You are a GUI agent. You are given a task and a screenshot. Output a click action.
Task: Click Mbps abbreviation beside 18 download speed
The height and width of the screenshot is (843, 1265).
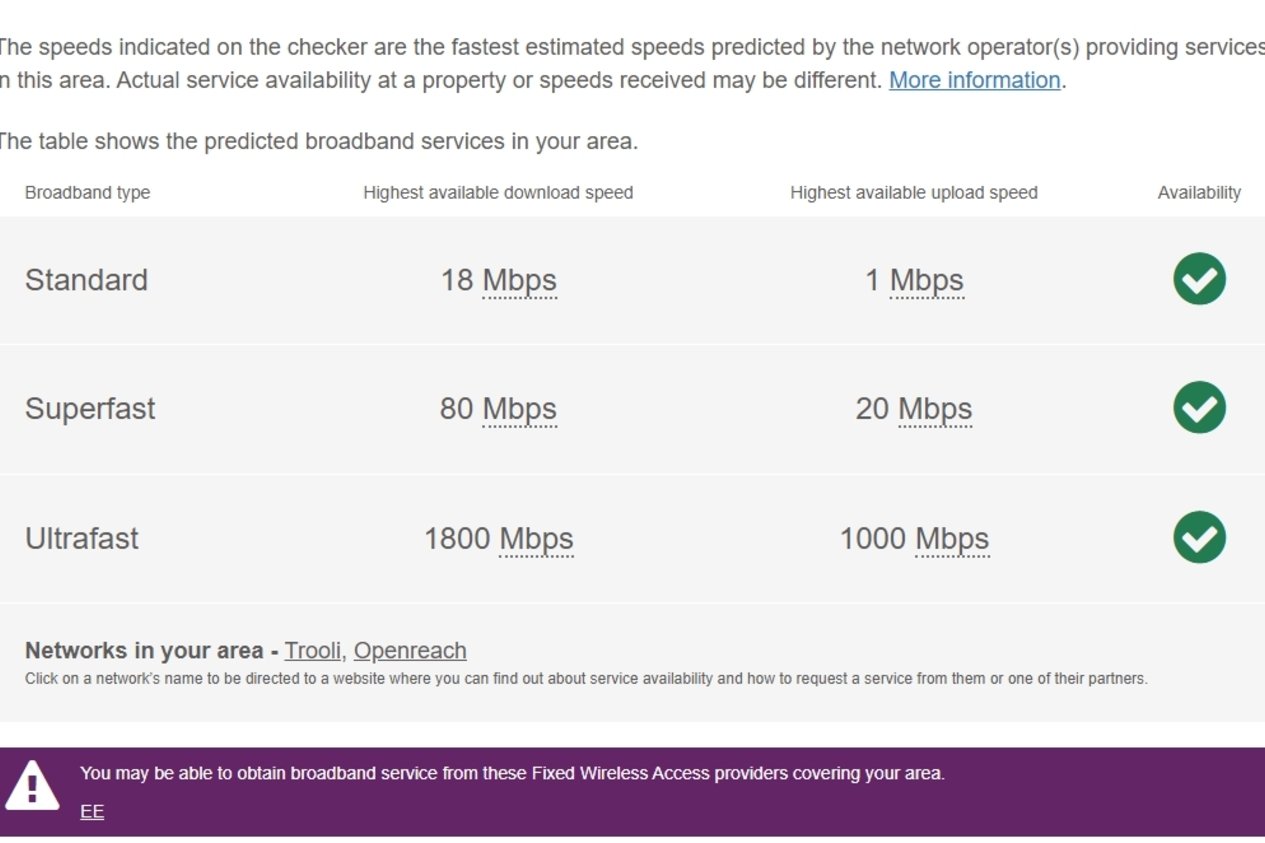(520, 281)
